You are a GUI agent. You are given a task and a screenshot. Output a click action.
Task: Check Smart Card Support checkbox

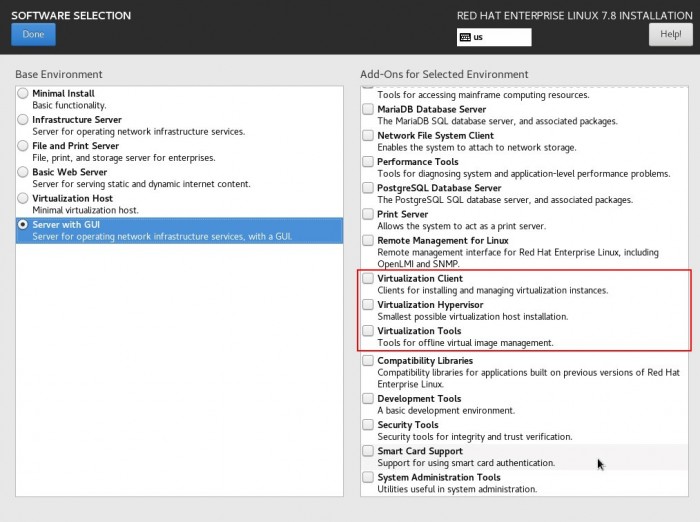[368, 451]
